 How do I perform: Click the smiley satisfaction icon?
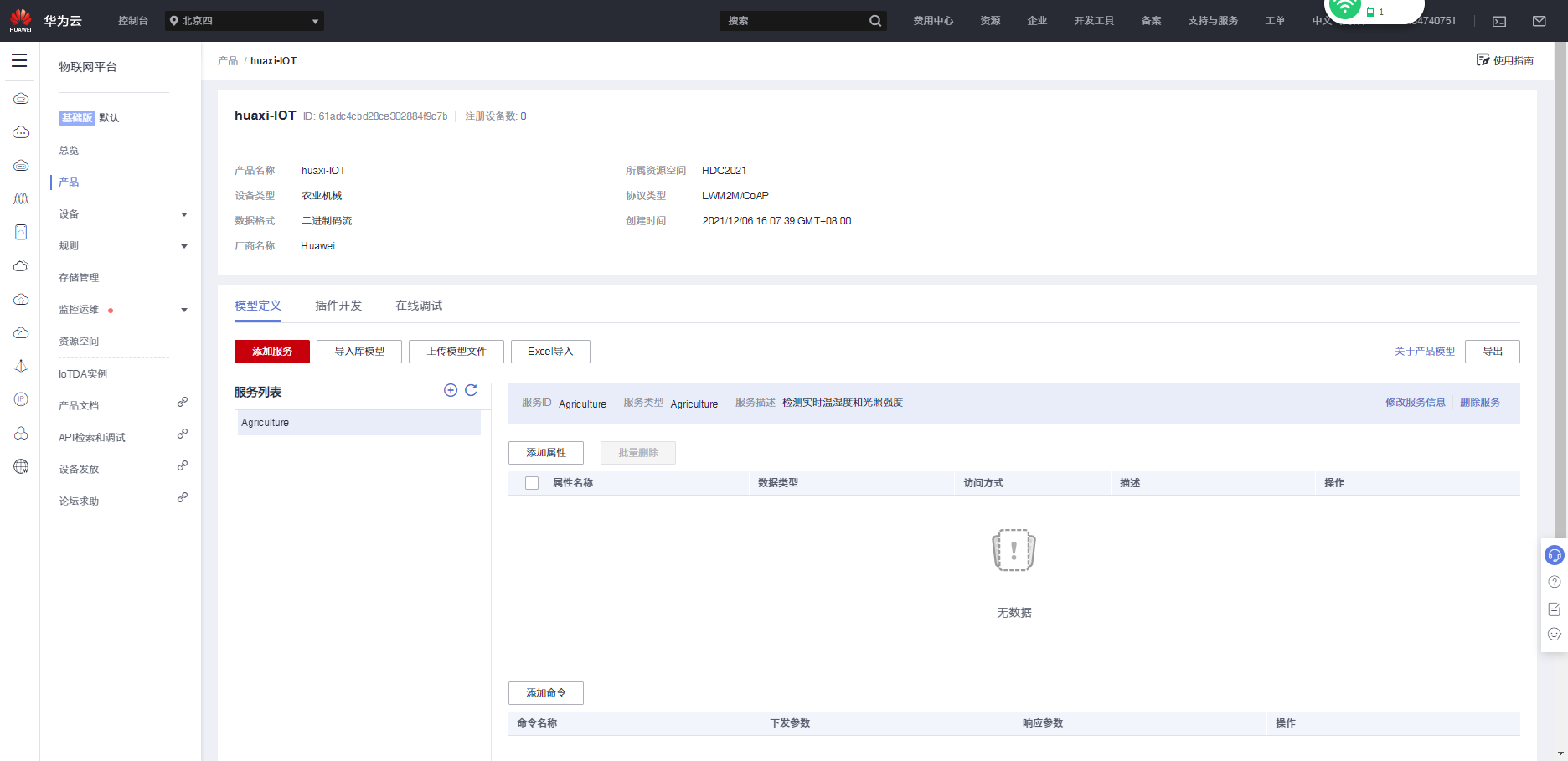[x=1555, y=635]
